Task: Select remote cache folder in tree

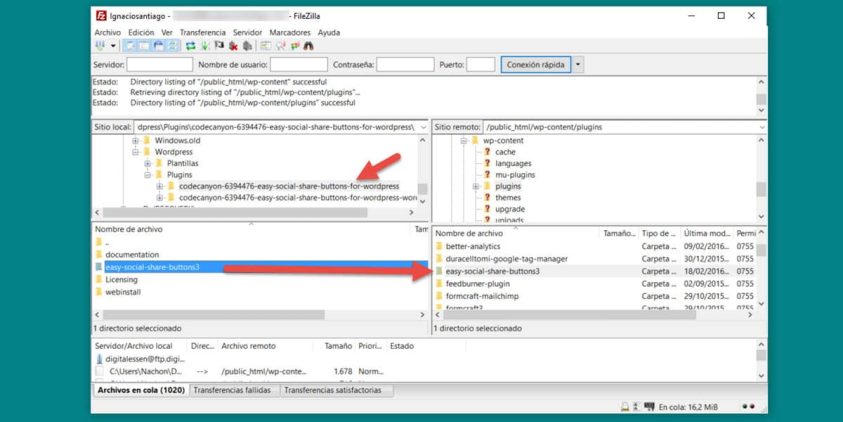Action: tap(505, 152)
